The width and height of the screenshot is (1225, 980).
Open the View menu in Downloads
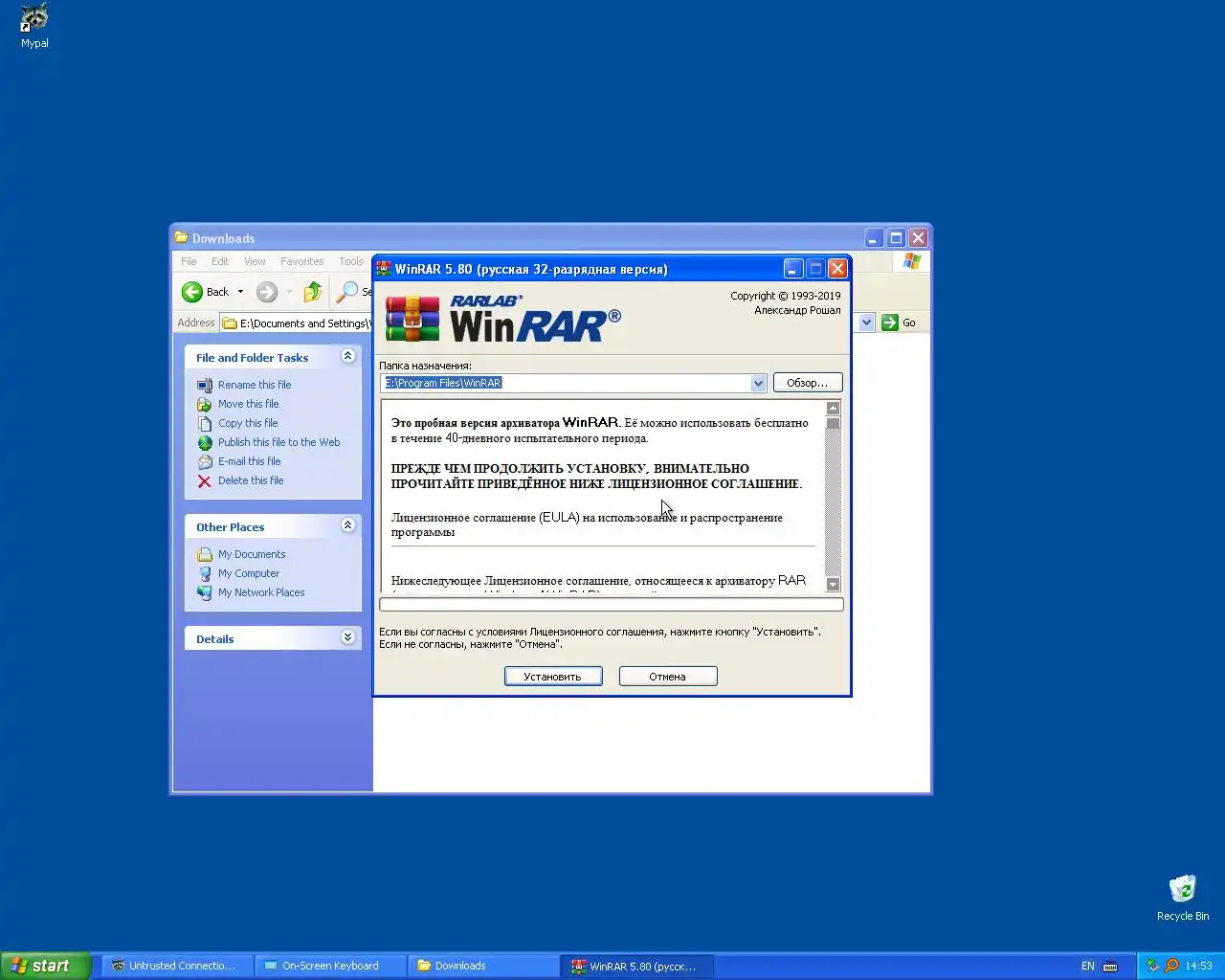coord(255,261)
